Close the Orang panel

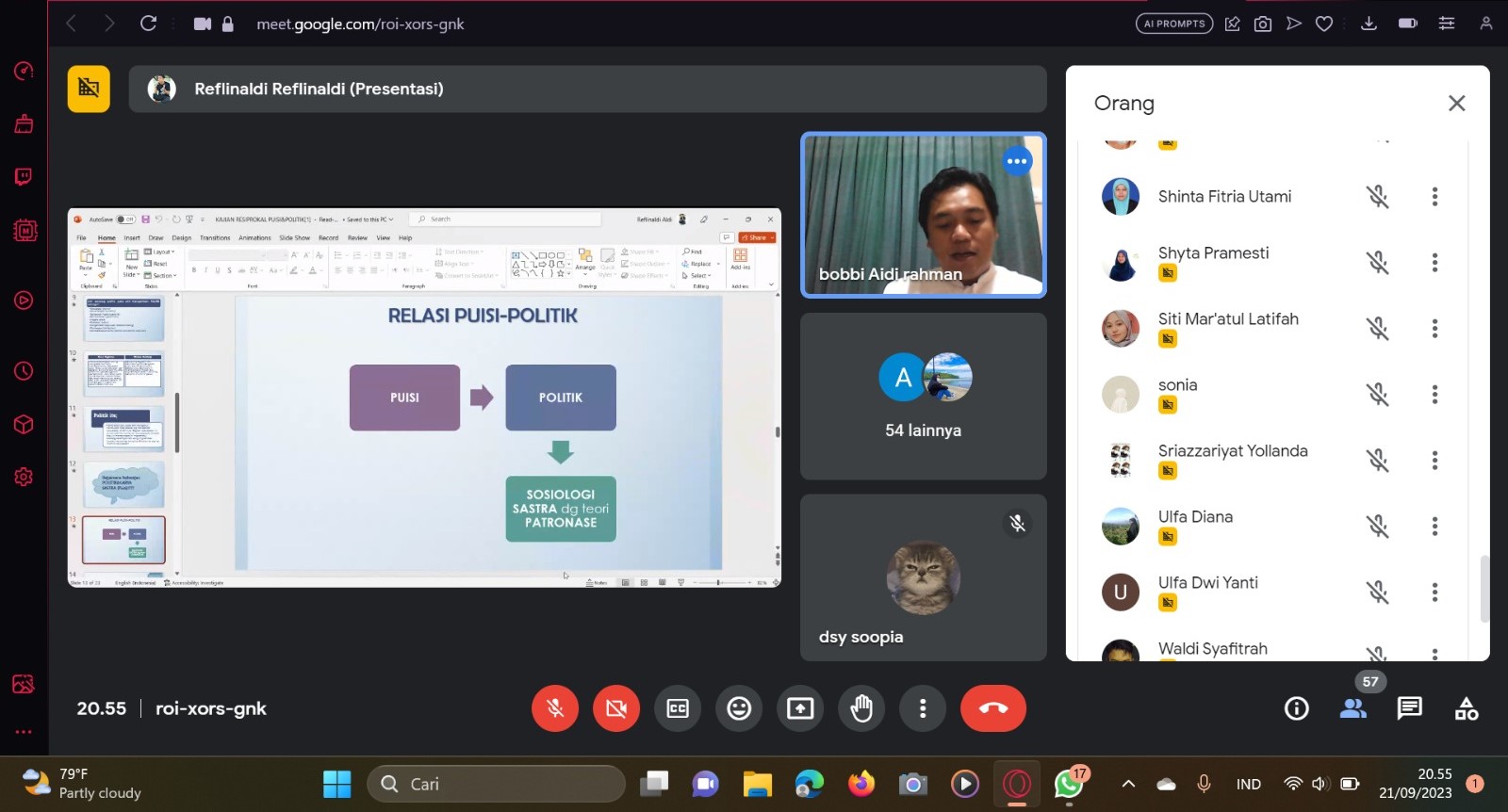pos(1456,104)
